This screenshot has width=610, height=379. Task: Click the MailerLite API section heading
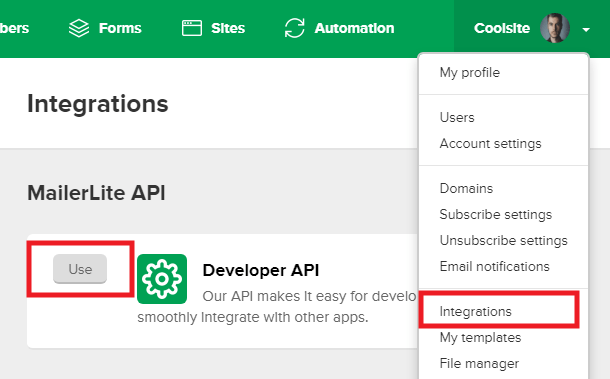click(x=96, y=193)
